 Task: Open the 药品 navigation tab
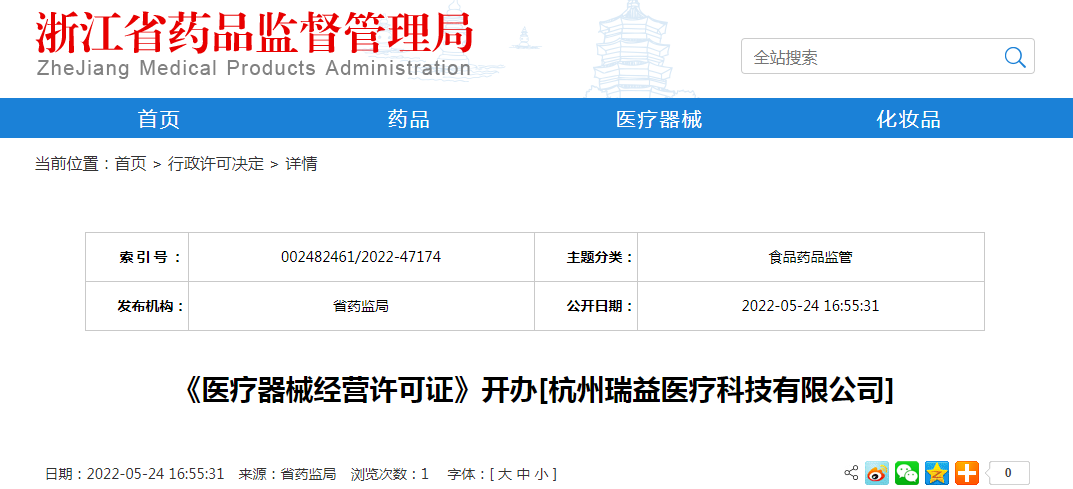tap(409, 119)
